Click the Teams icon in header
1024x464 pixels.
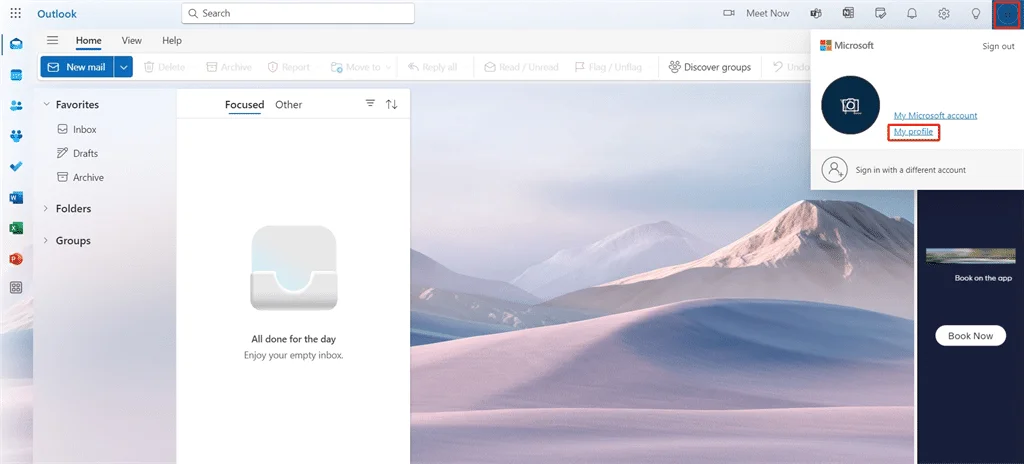tap(816, 13)
